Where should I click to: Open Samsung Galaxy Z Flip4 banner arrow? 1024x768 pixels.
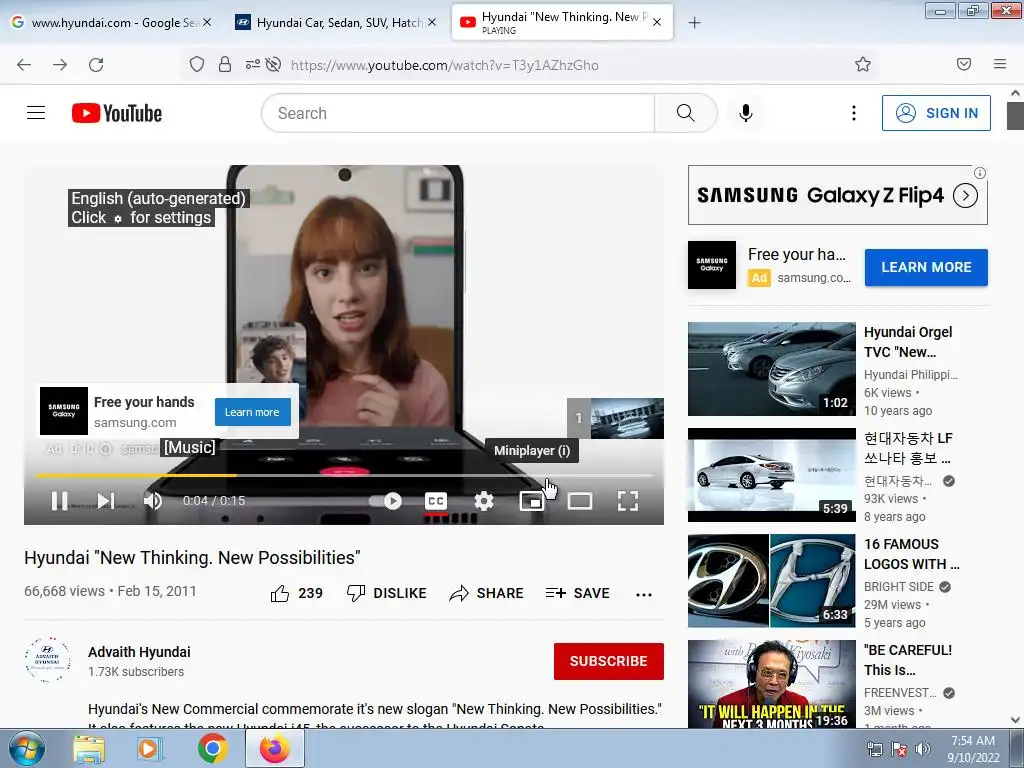click(x=965, y=195)
